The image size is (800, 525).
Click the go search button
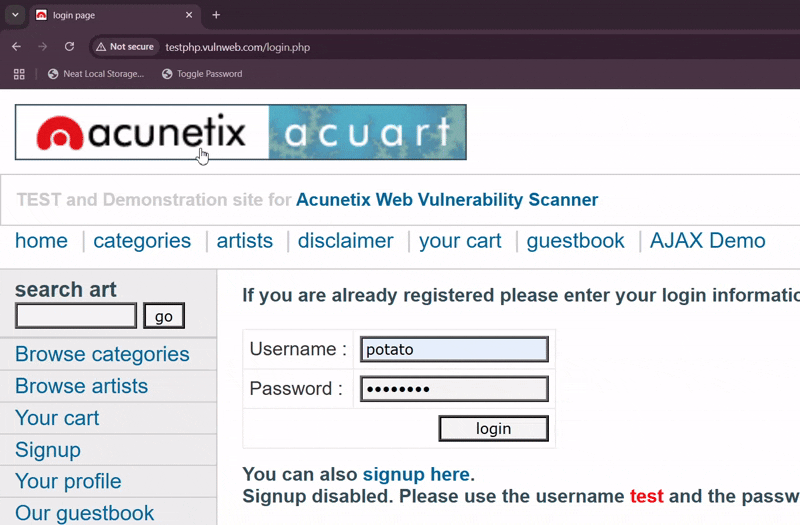point(164,316)
